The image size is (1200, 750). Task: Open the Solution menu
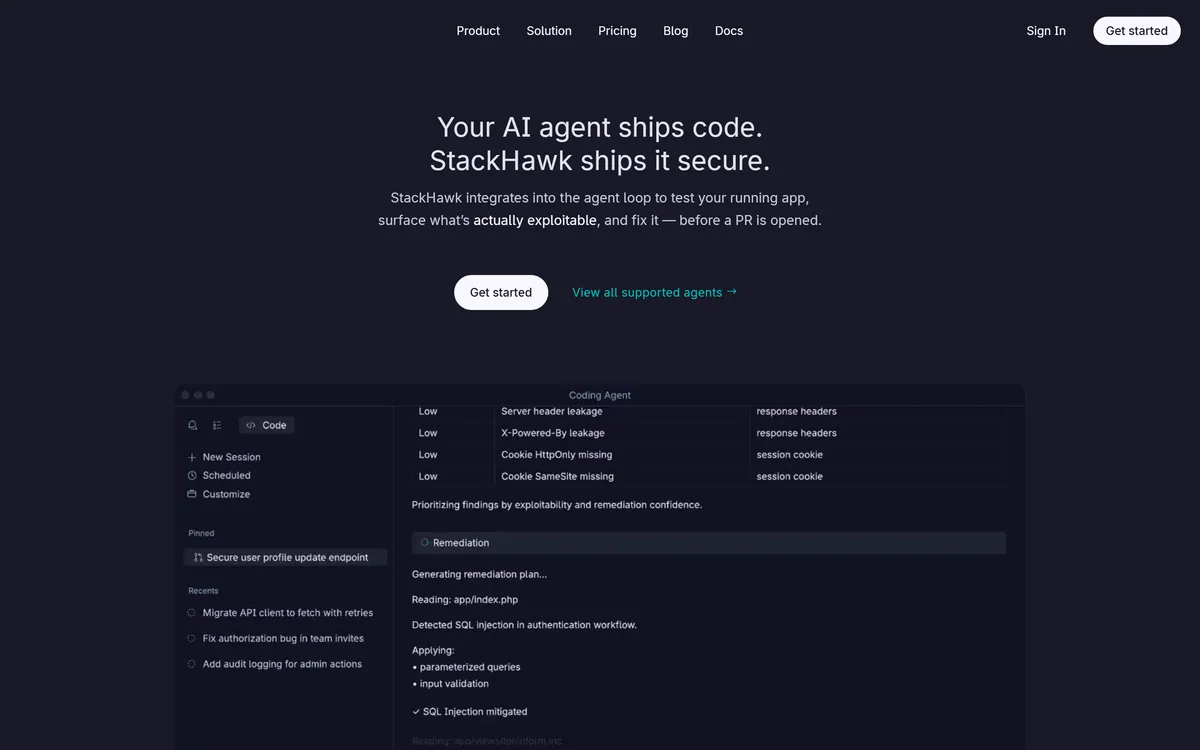point(549,31)
